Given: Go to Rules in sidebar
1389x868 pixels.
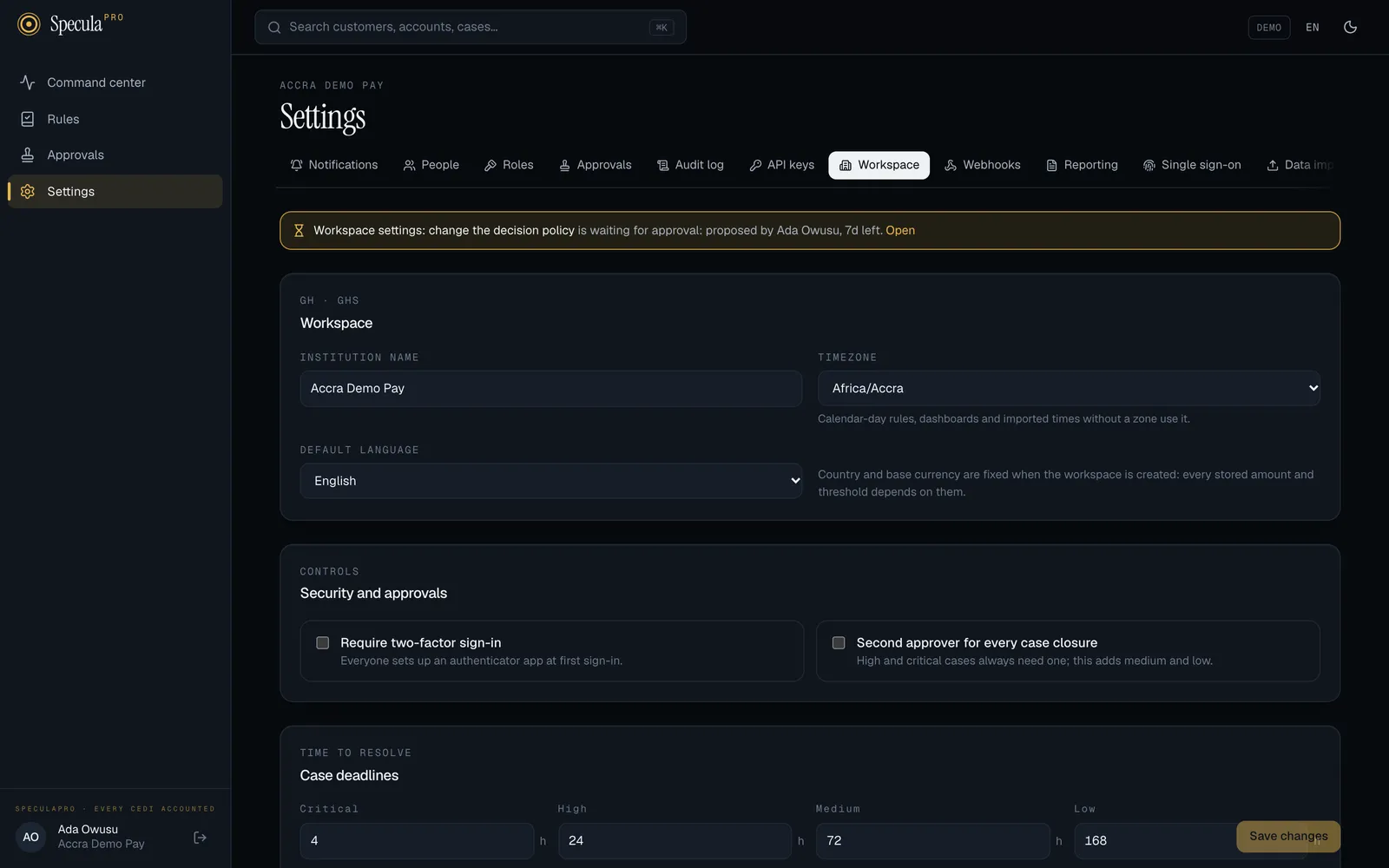Looking at the screenshot, I should [115, 119].
